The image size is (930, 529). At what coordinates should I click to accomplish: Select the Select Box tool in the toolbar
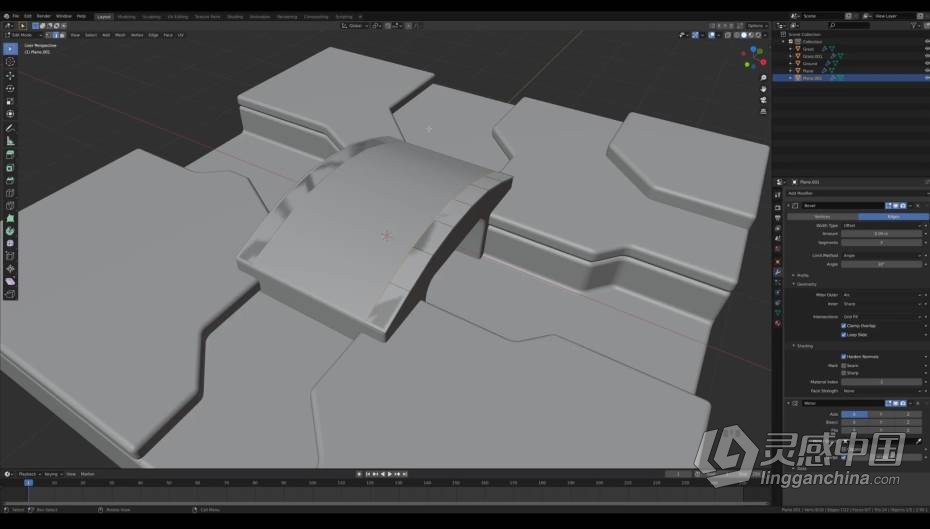10,49
